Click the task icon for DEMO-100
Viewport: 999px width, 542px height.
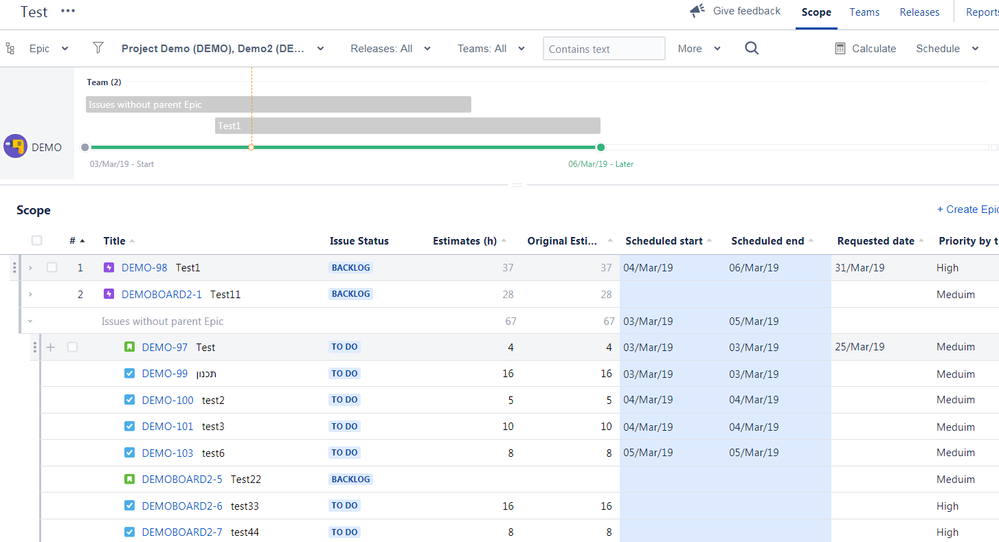(129, 400)
